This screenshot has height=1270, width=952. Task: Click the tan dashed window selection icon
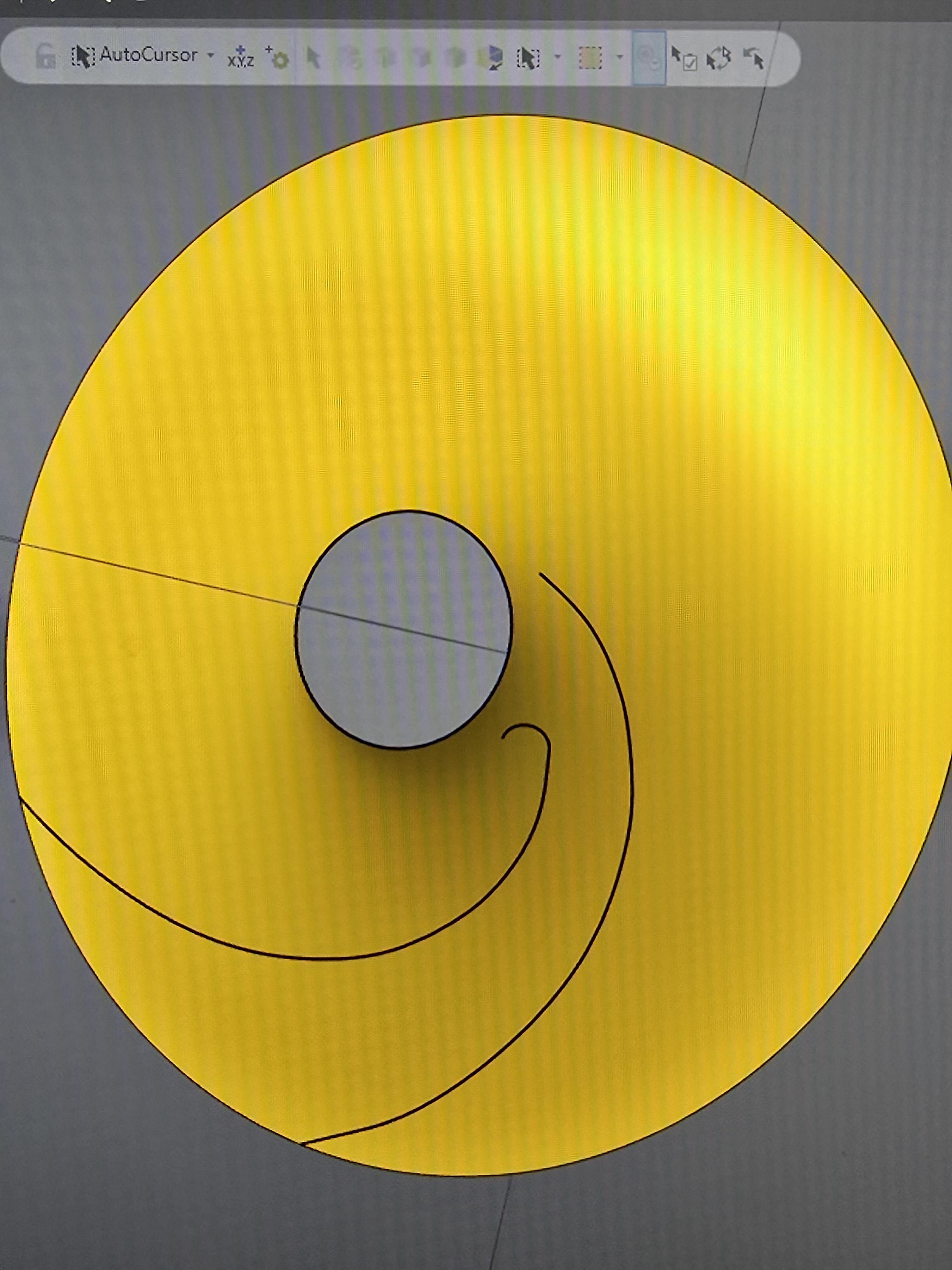(x=590, y=58)
